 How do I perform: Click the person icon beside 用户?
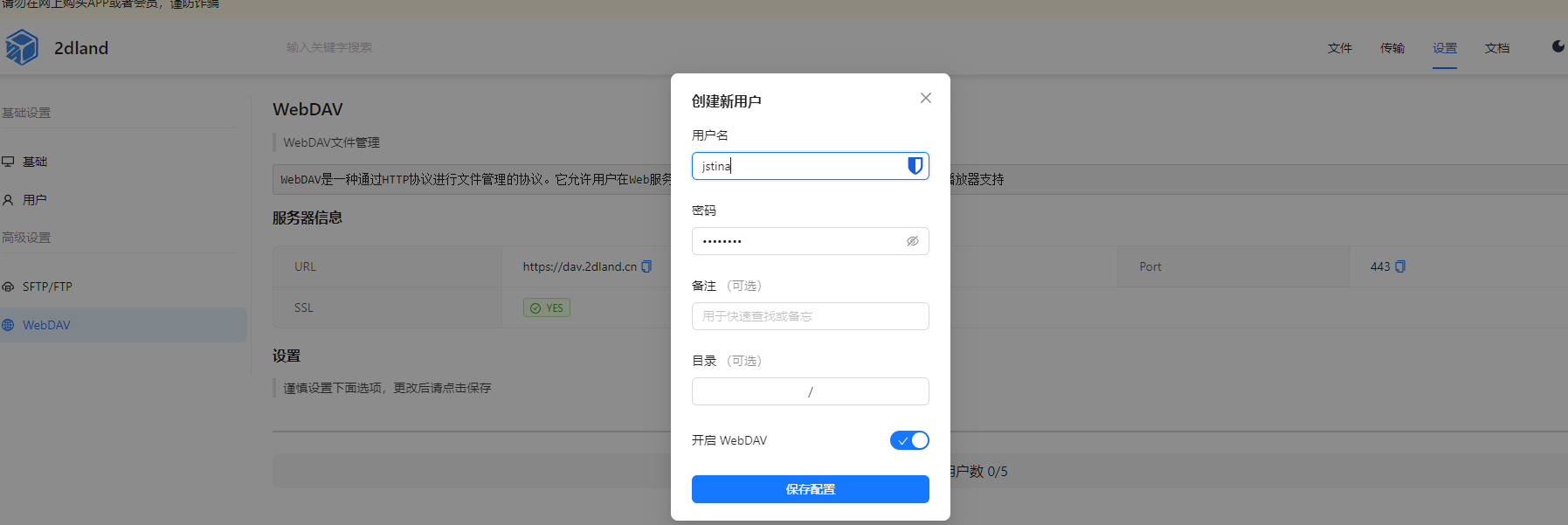pos(8,200)
